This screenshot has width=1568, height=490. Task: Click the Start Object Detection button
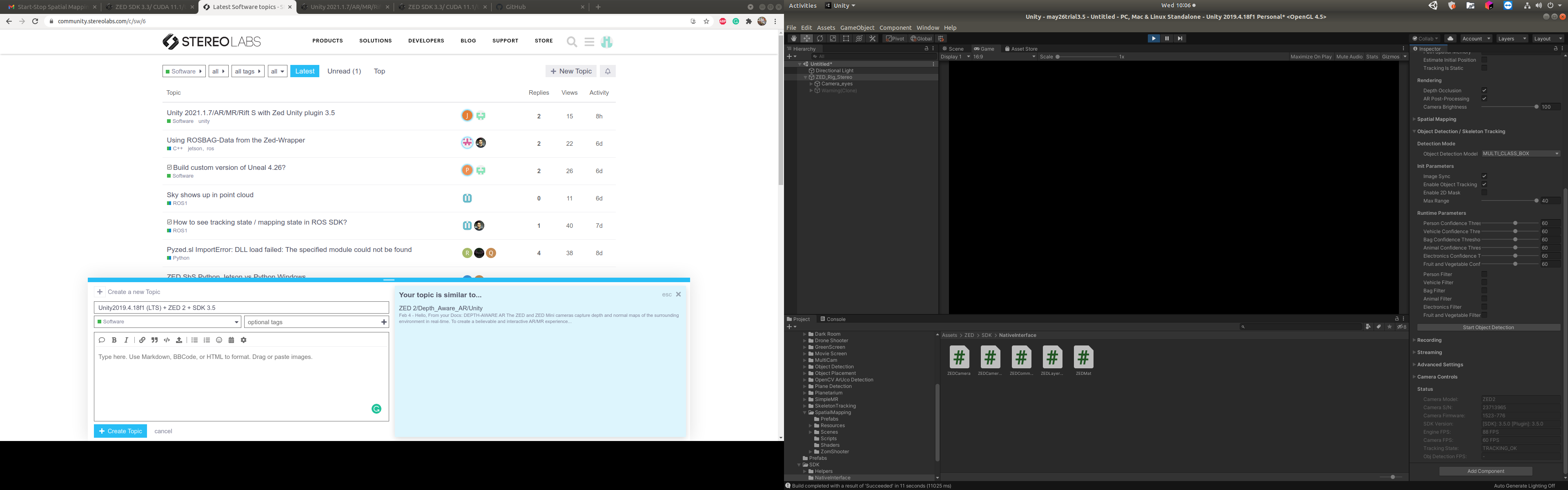[1488, 327]
